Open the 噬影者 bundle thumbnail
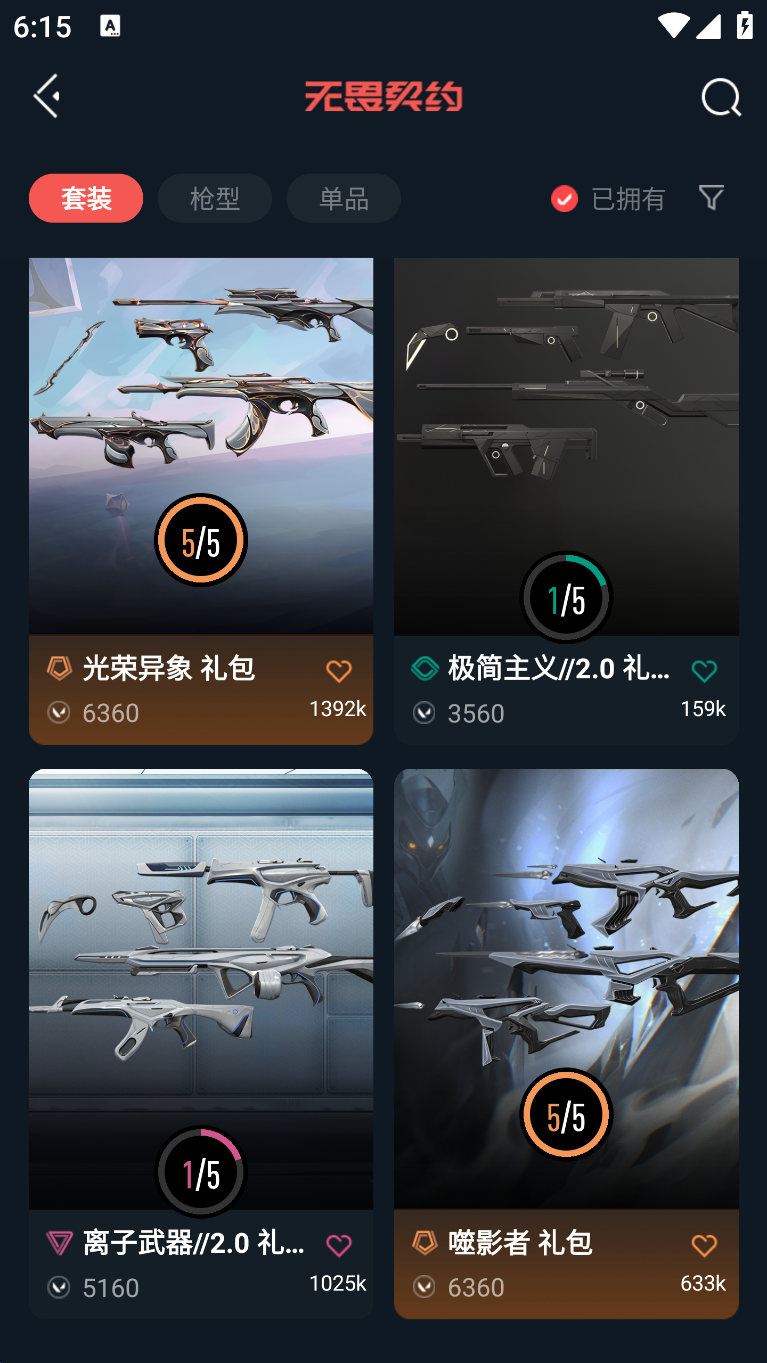Viewport: 767px width, 1363px height. click(x=566, y=989)
